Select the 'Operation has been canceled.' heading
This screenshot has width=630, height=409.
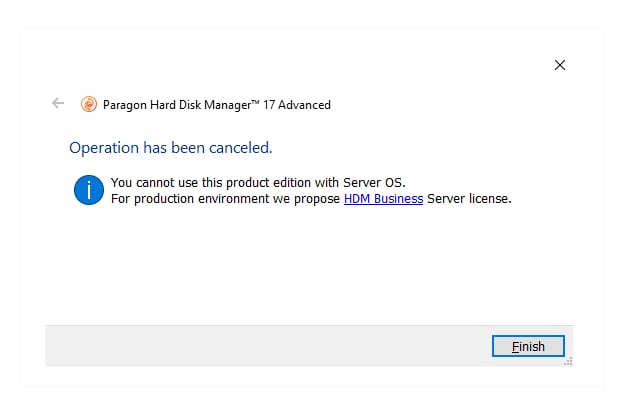pyautogui.click(x=171, y=148)
